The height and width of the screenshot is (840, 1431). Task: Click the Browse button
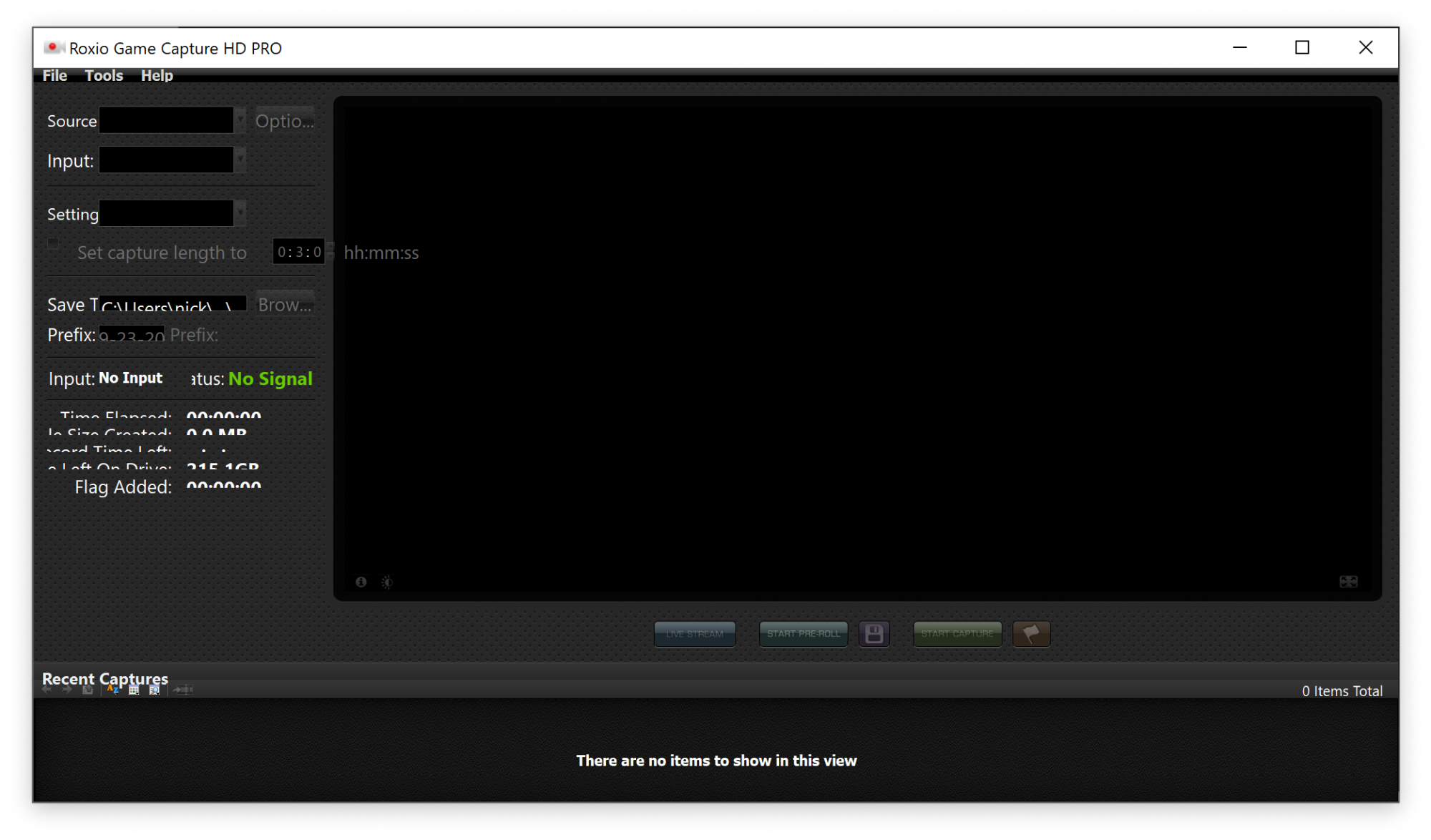coord(285,304)
